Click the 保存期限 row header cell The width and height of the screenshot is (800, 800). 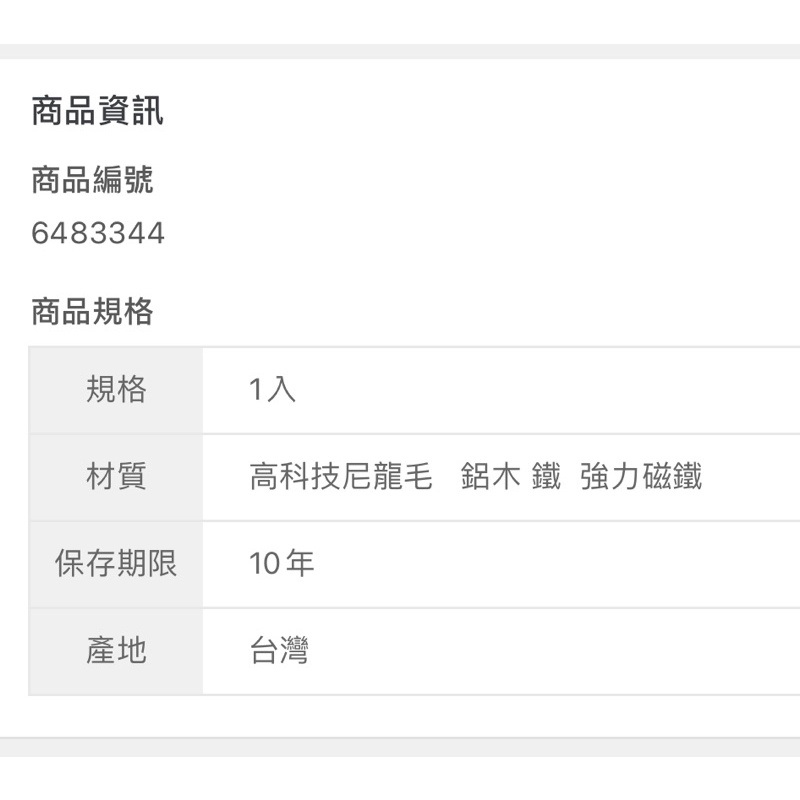(x=116, y=564)
